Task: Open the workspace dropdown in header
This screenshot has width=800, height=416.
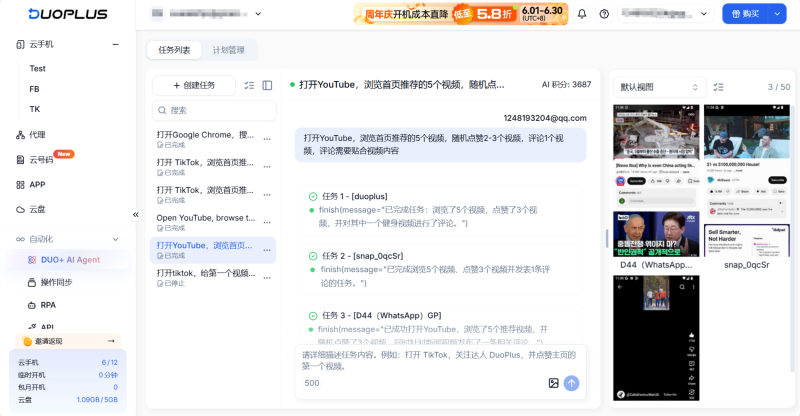Action: coord(258,14)
